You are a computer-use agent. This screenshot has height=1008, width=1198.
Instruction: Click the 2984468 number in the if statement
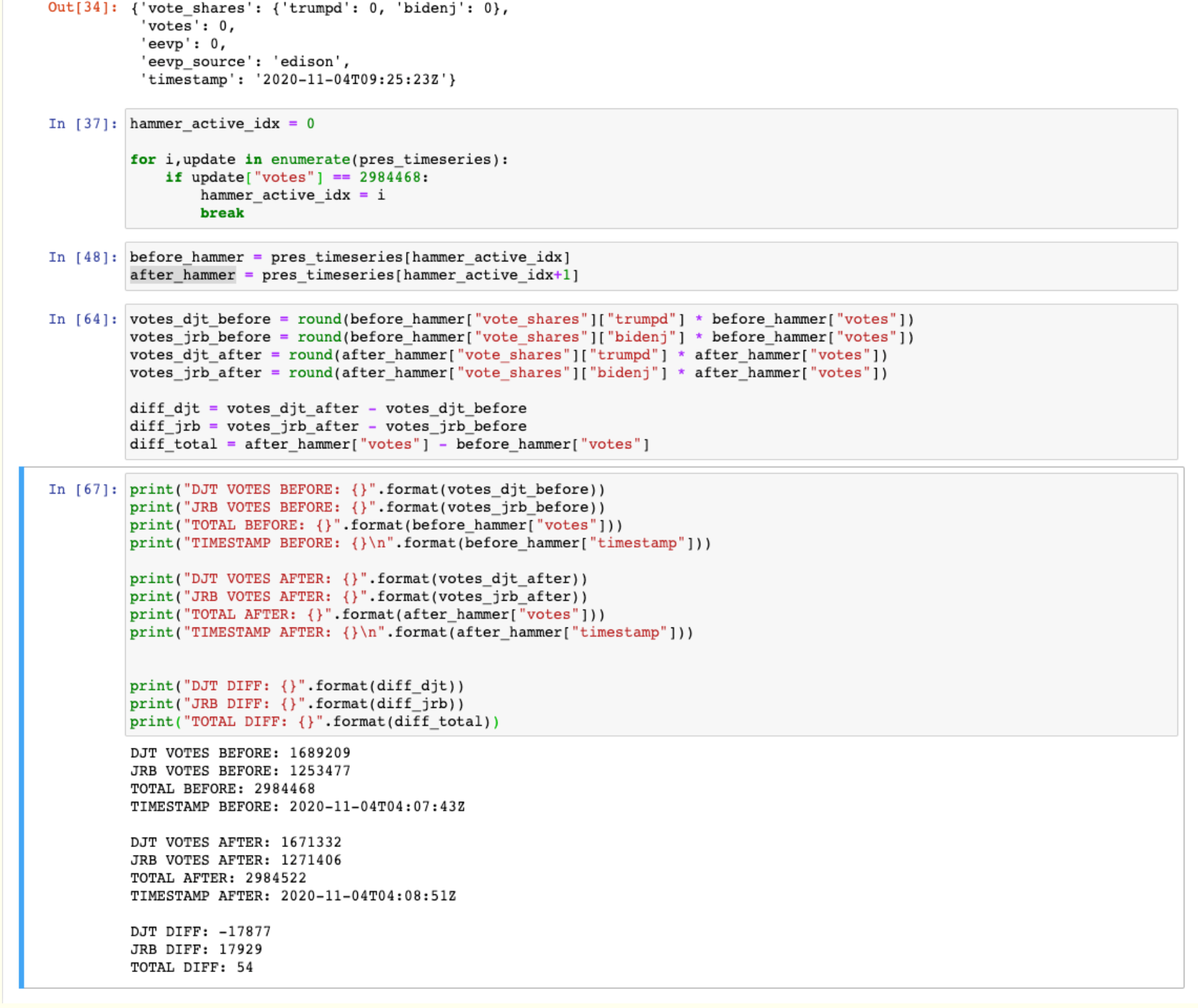[x=390, y=178]
